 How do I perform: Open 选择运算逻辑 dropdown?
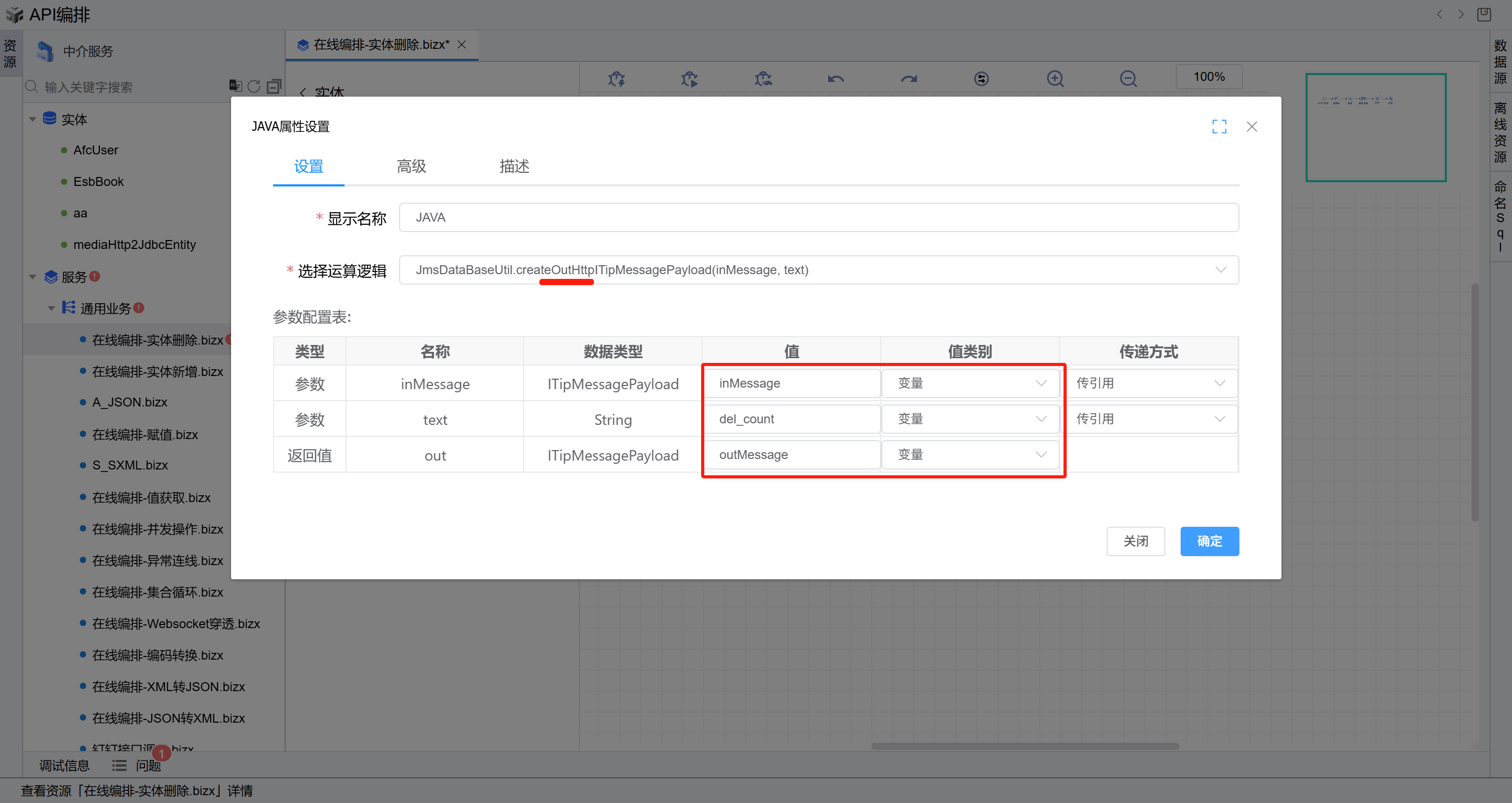(818, 270)
